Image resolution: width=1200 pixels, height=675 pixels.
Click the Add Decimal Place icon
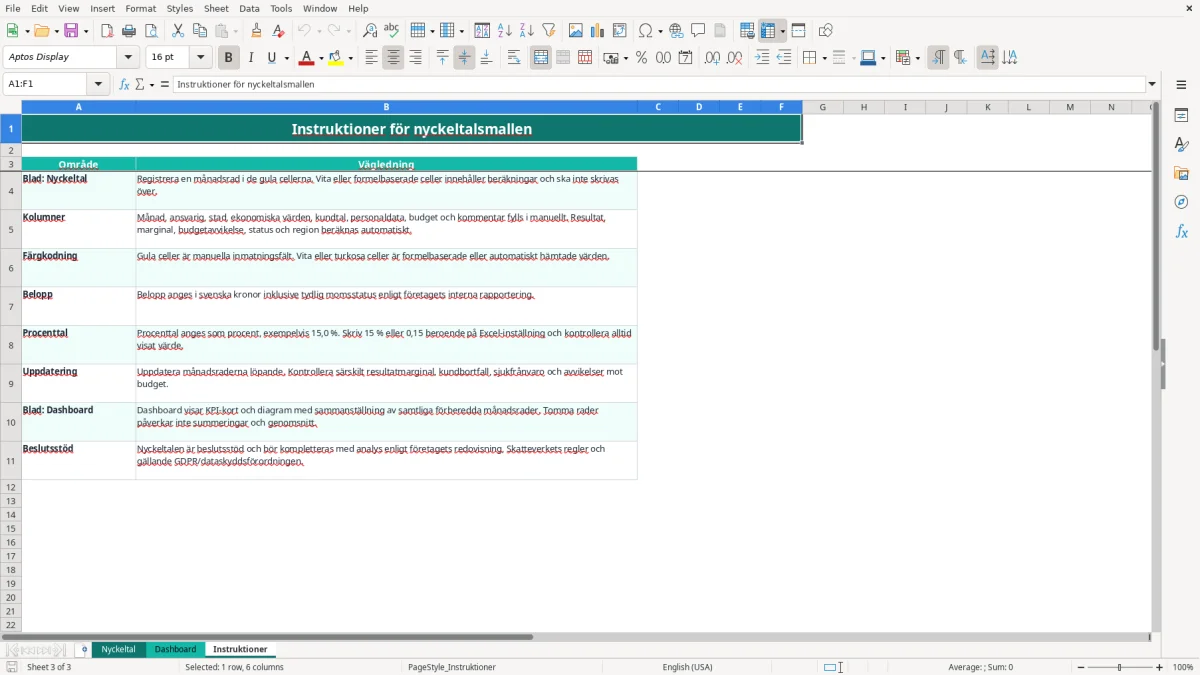712,58
